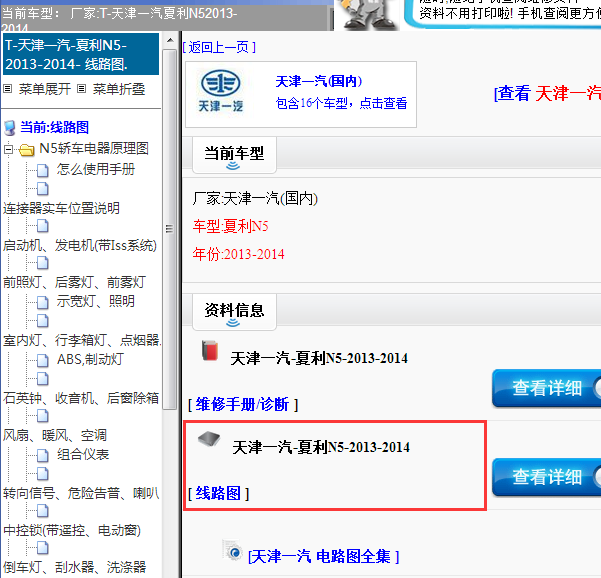Open 维修手册/诊断 link
The width and height of the screenshot is (601, 578).
[x=242, y=404]
